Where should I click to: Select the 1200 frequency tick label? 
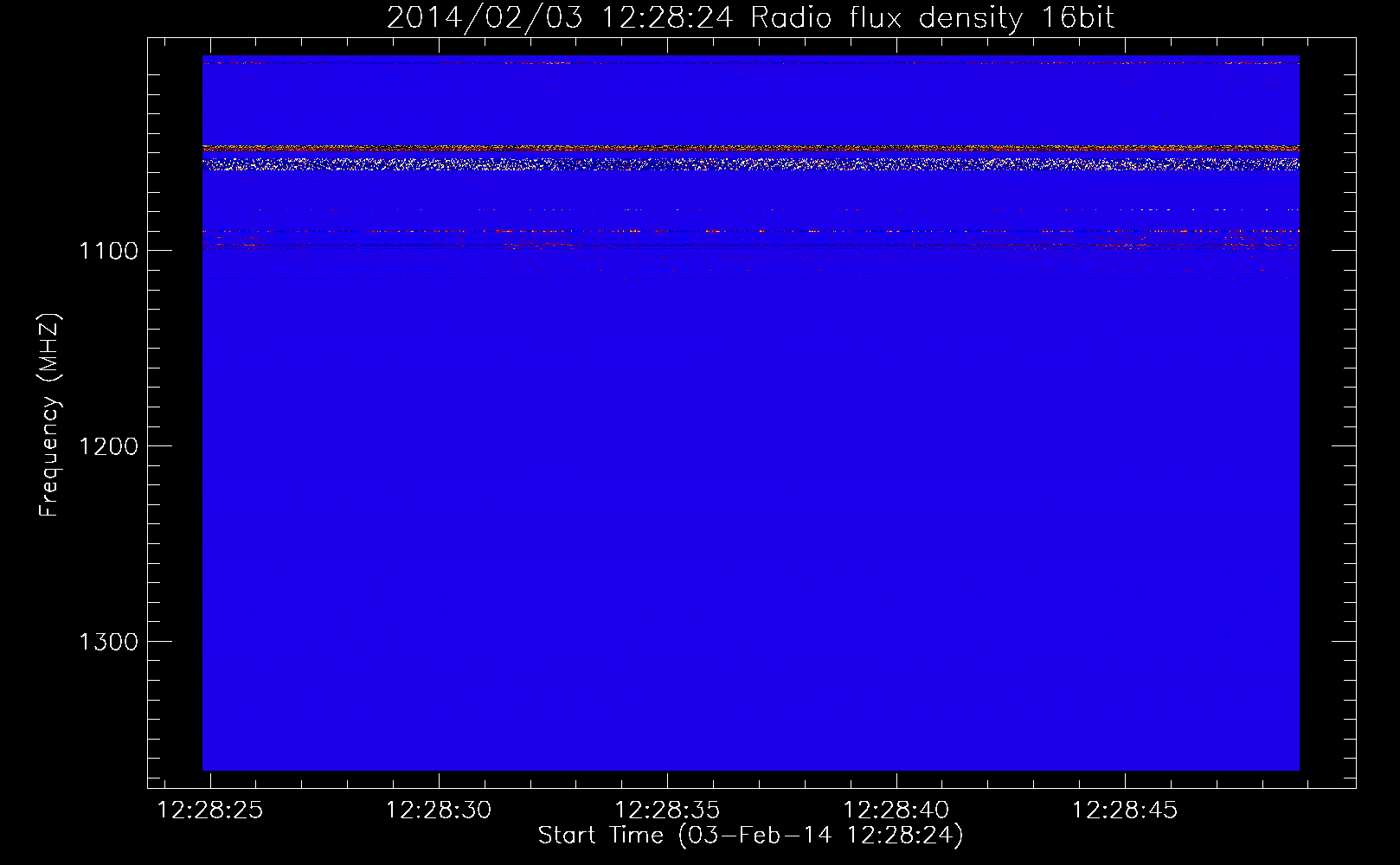108,446
